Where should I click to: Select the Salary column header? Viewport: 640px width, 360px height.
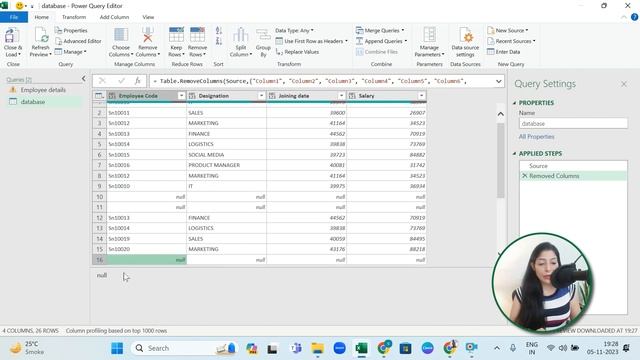click(386, 96)
